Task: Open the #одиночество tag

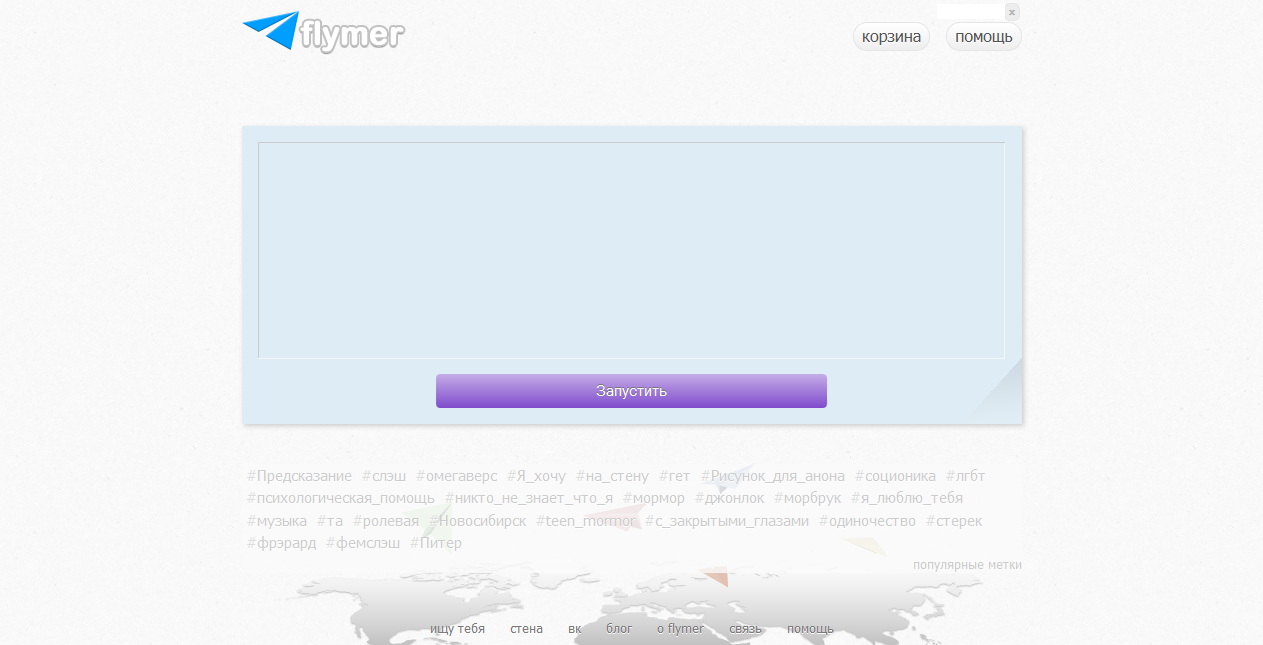Action: pos(867,521)
